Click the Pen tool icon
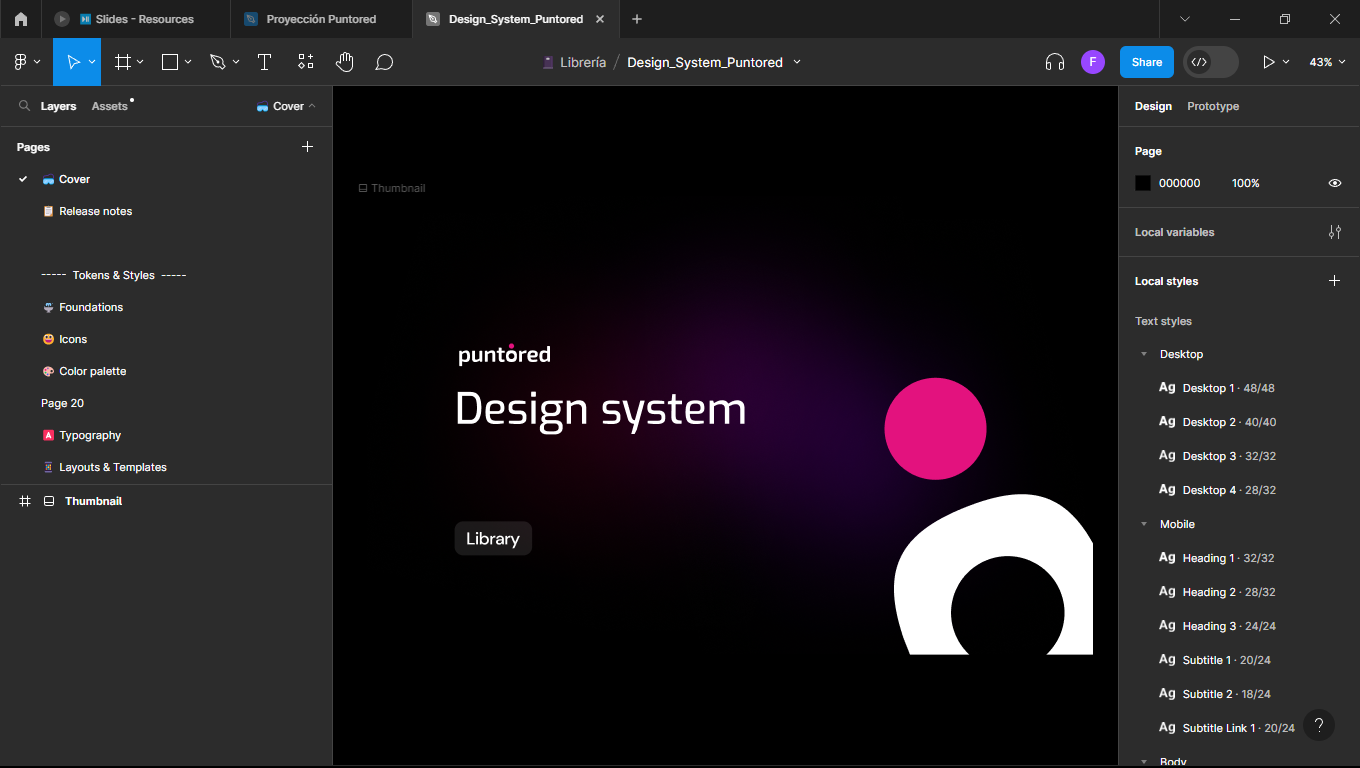This screenshot has height=768, width=1360. point(217,62)
